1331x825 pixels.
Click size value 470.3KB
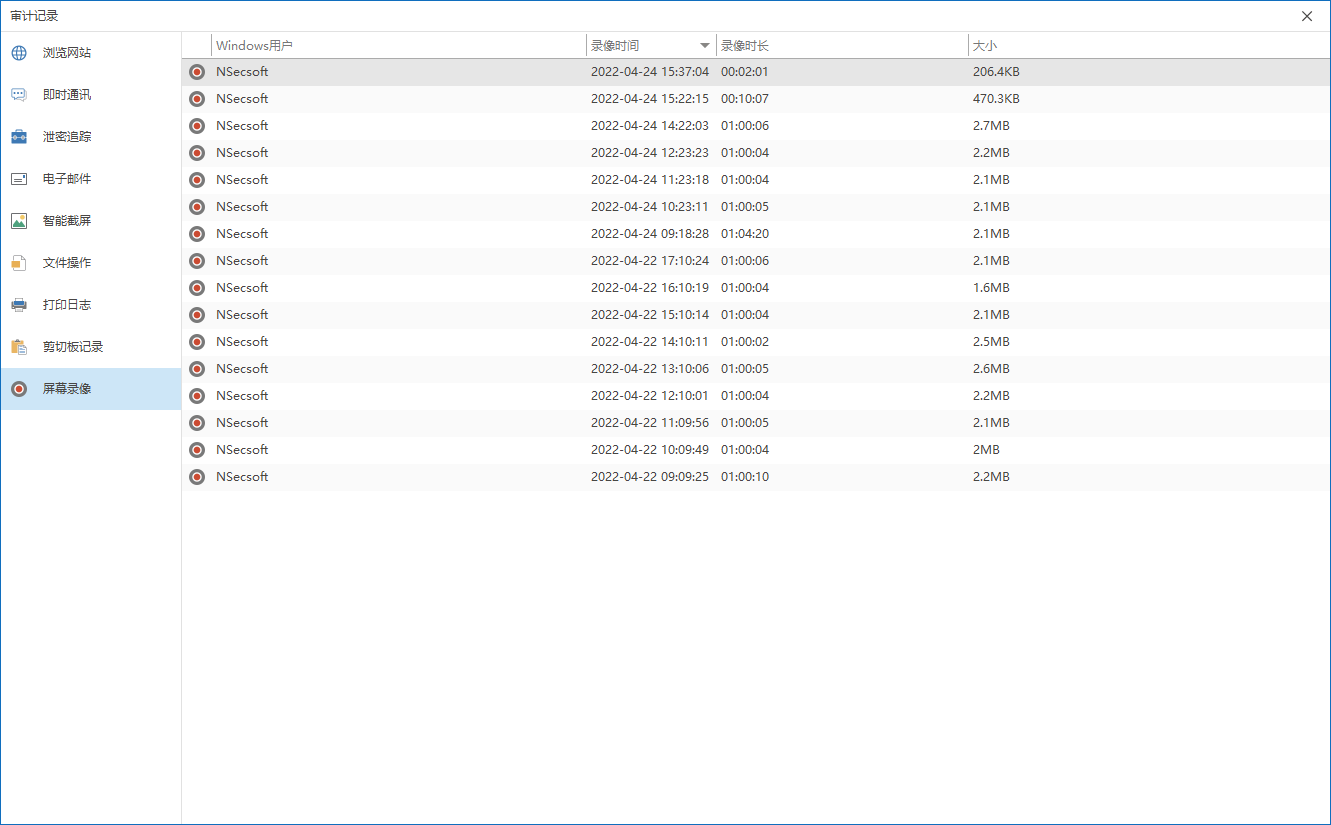tap(996, 99)
